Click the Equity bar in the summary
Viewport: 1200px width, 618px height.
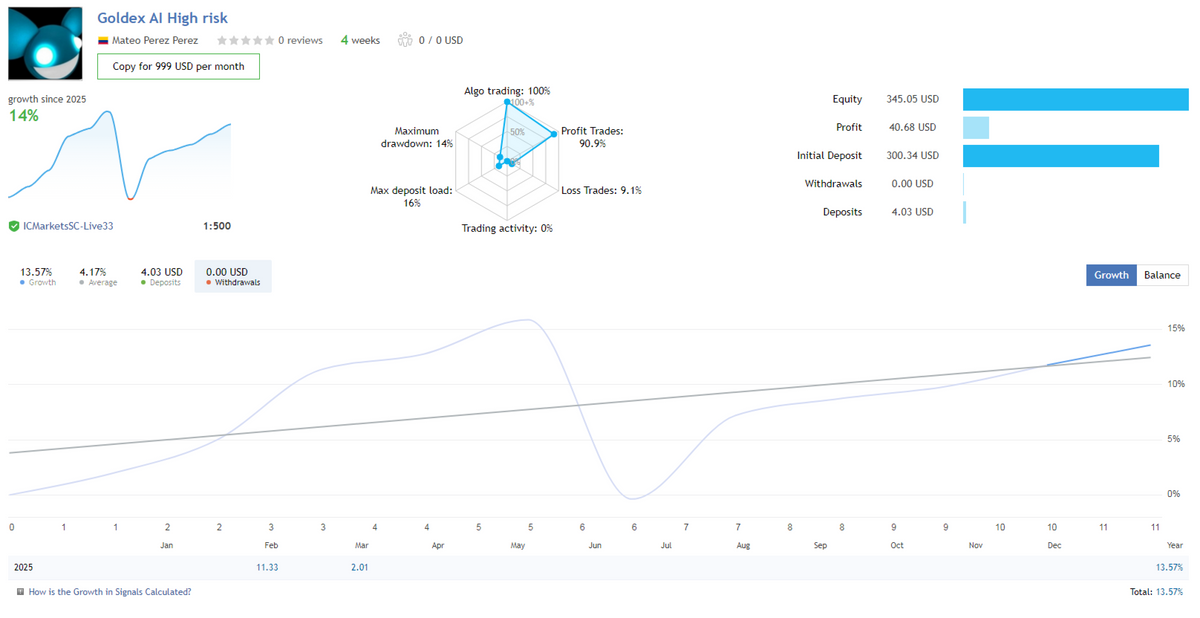coord(1075,99)
